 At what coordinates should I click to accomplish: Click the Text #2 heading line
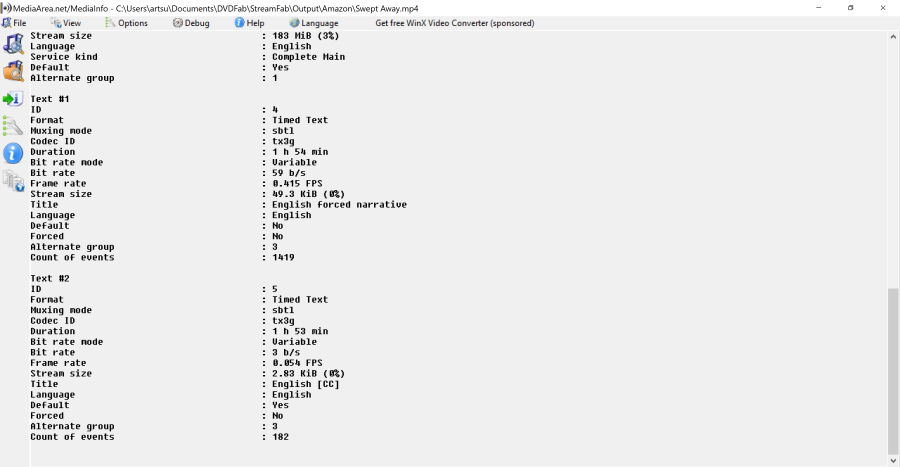pyautogui.click(x=50, y=278)
